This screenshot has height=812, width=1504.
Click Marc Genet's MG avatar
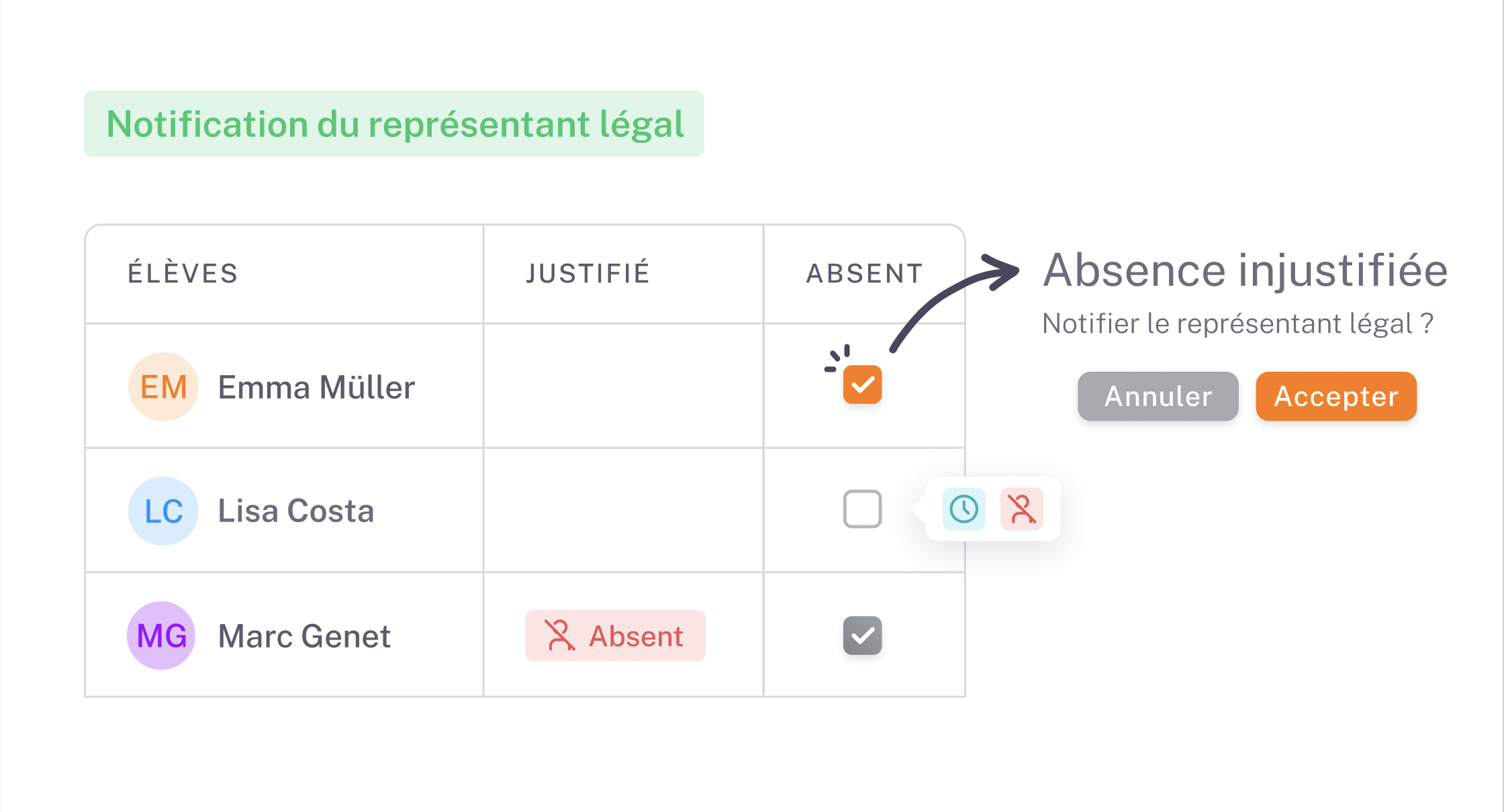pos(161,636)
